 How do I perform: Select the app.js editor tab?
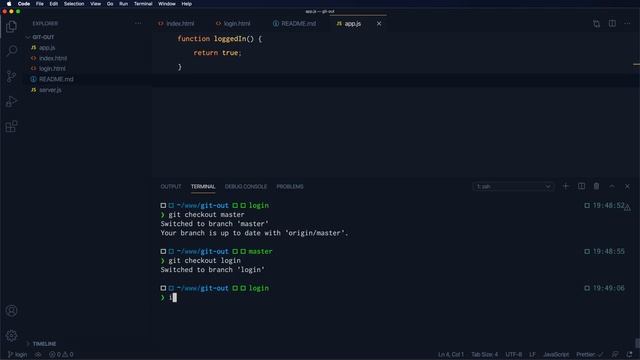[x=349, y=24]
